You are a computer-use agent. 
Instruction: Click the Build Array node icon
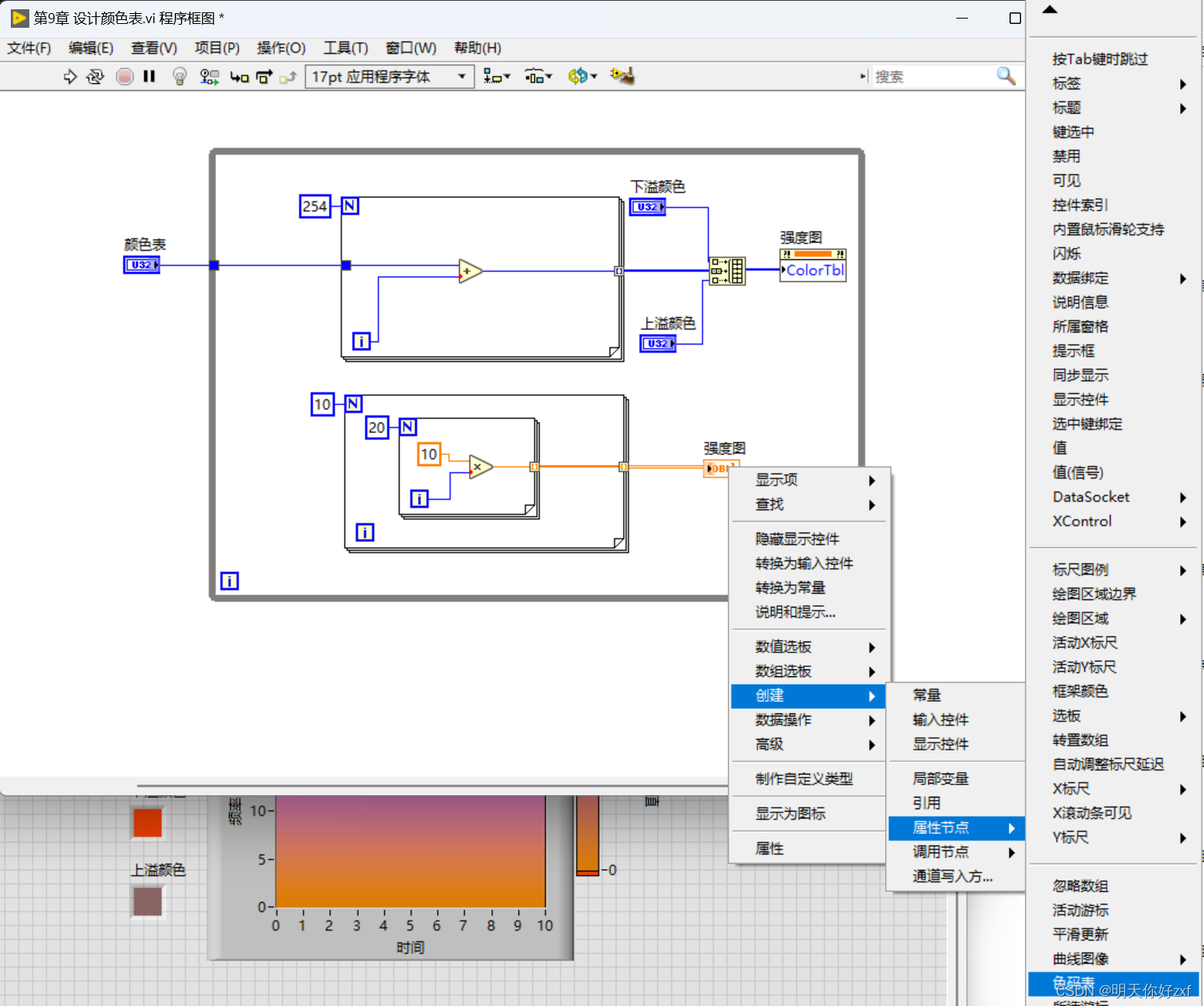coord(727,271)
